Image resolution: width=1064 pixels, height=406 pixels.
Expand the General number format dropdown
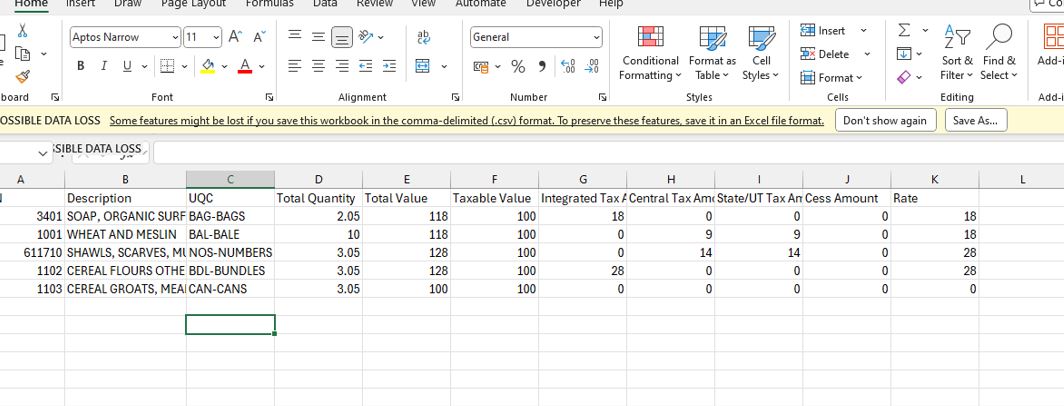pyautogui.click(x=597, y=37)
